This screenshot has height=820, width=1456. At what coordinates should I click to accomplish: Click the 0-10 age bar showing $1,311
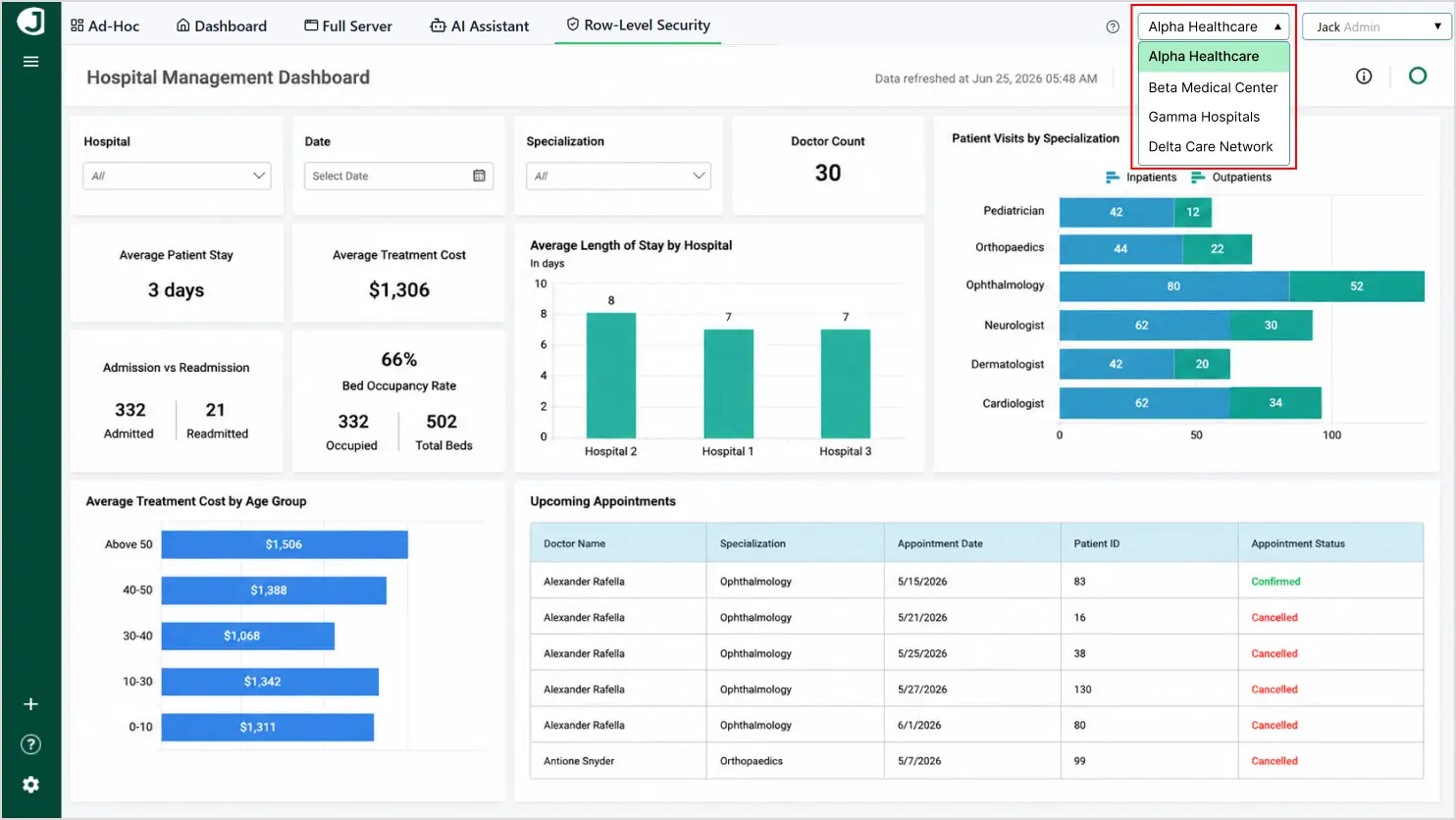coord(268,727)
